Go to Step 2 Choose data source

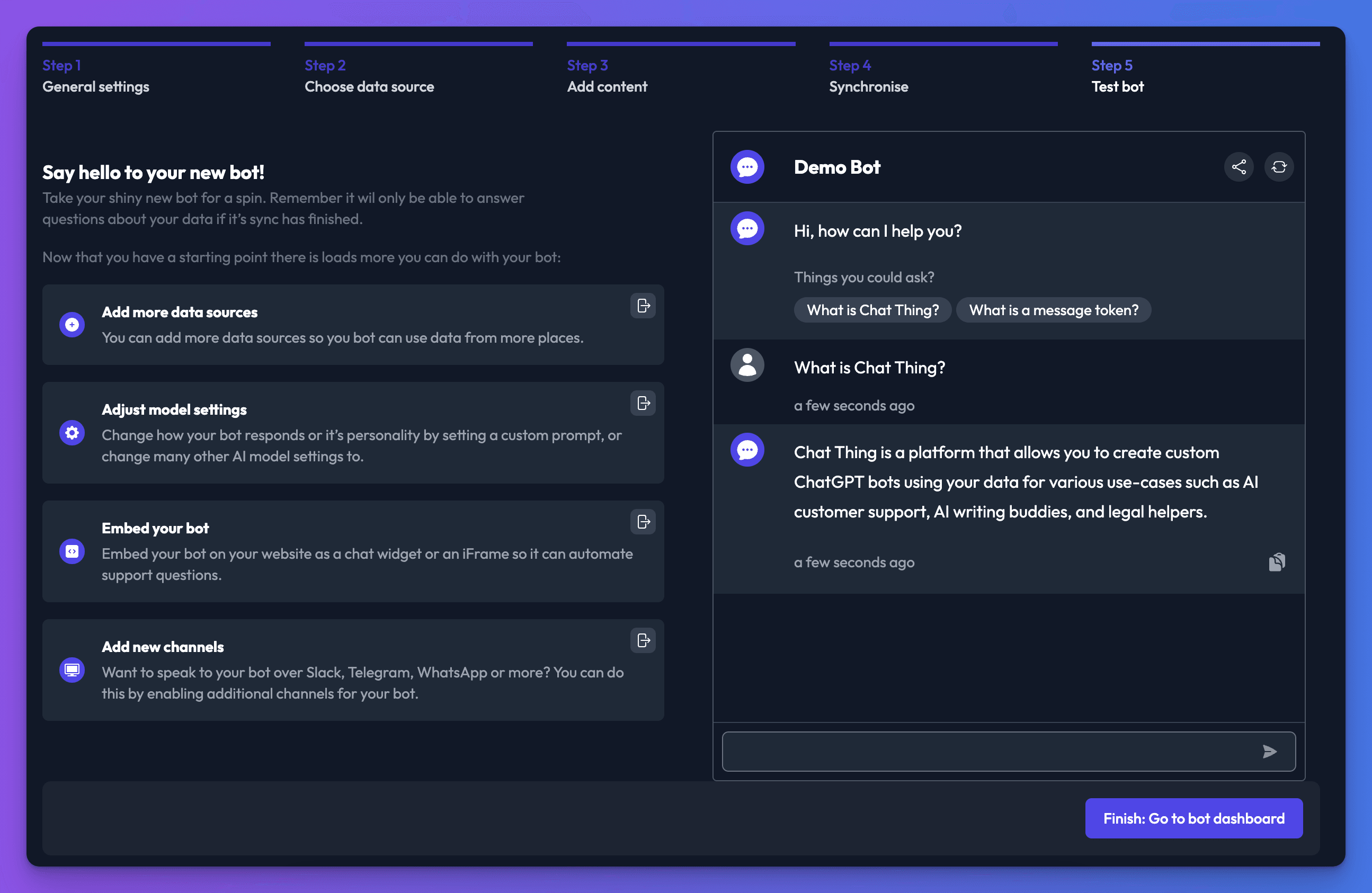click(x=418, y=69)
